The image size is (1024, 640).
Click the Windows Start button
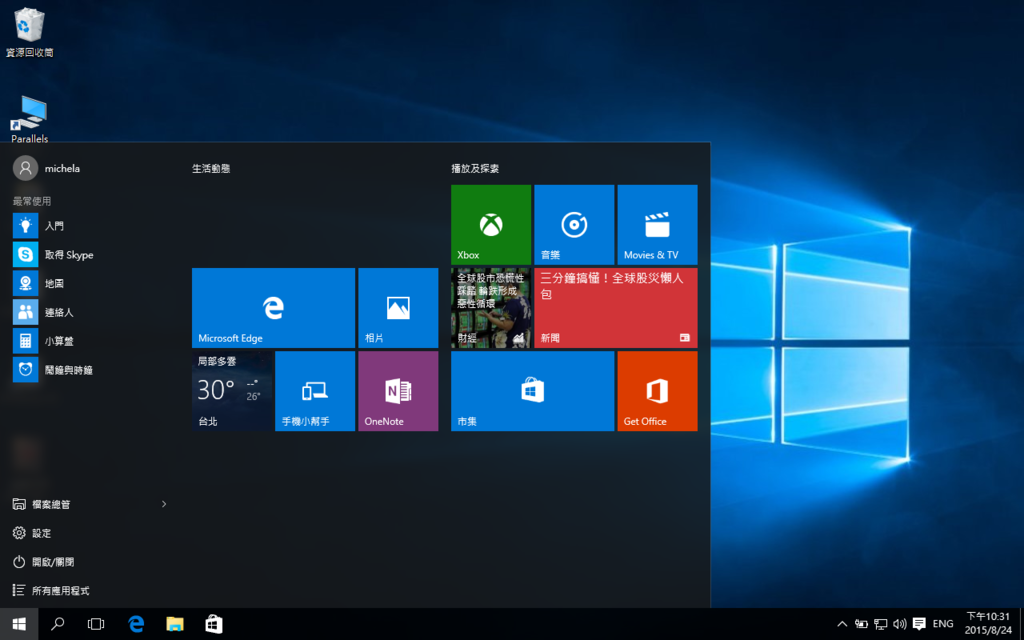tap(19, 624)
